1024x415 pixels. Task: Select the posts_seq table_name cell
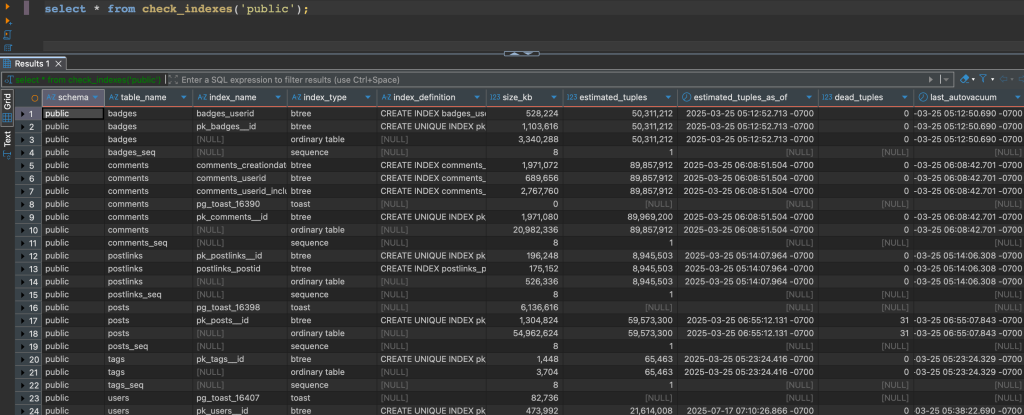coord(148,346)
